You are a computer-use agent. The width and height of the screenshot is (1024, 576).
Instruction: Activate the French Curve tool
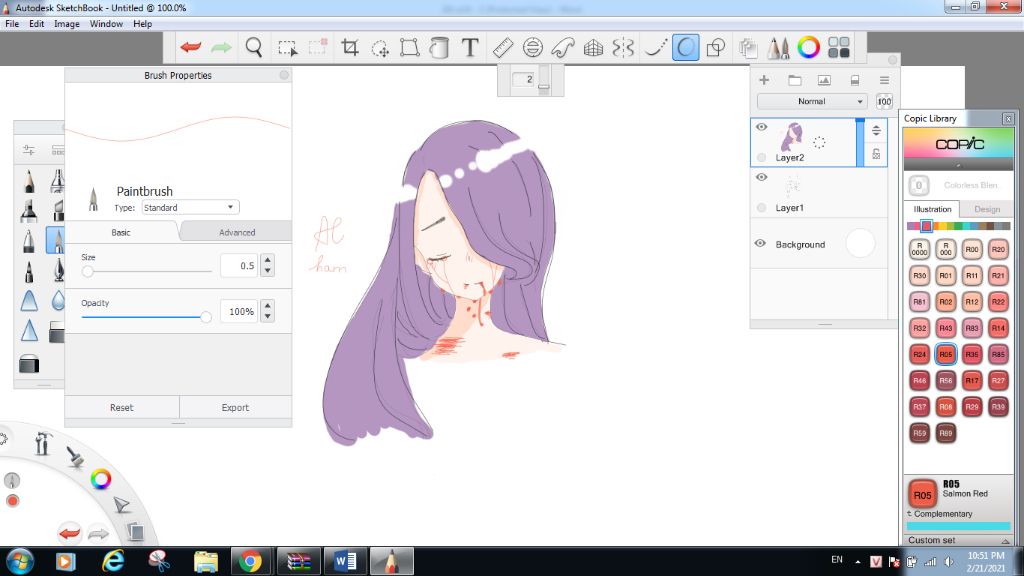[562, 47]
